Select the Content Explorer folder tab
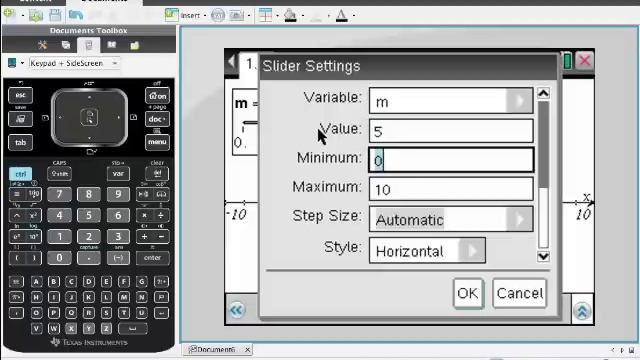 pos(135,45)
